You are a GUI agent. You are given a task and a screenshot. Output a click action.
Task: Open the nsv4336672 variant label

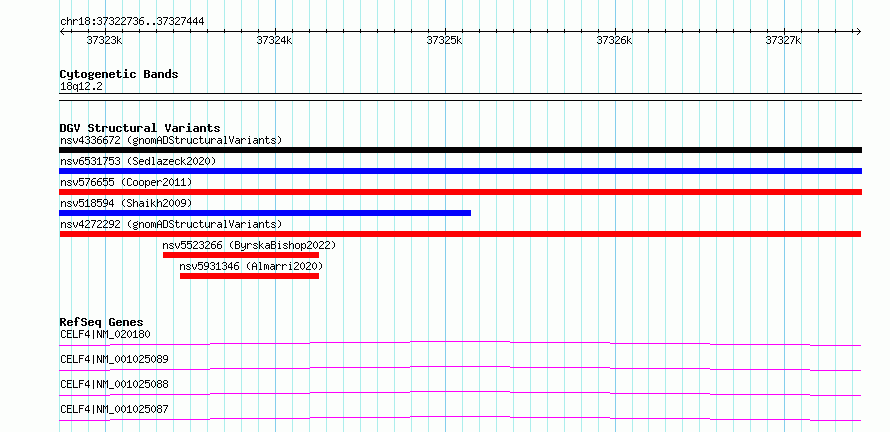click(171, 140)
